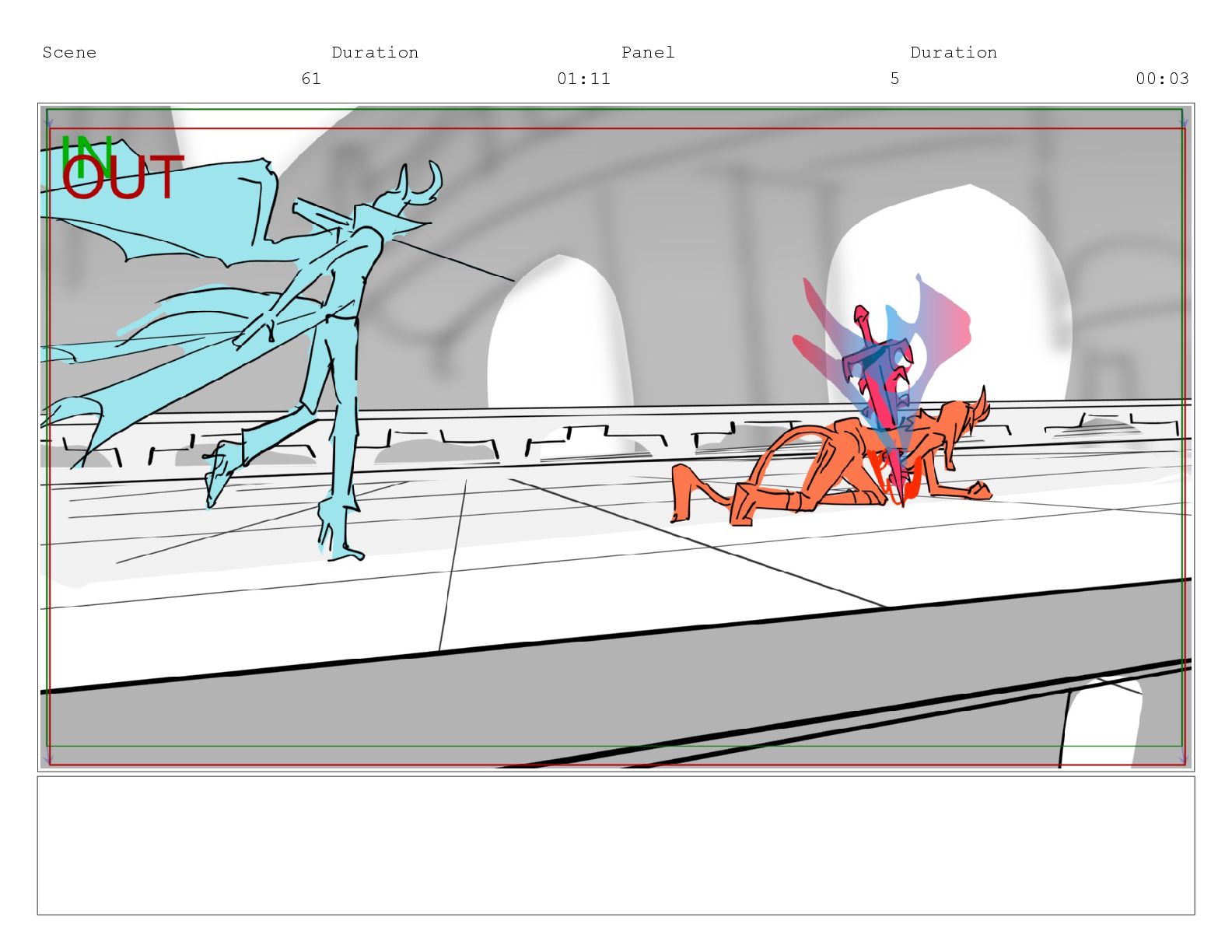Click the bottom-right camera frame corner arrow
Screen dimensions: 1232x952
tap(1183, 757)
